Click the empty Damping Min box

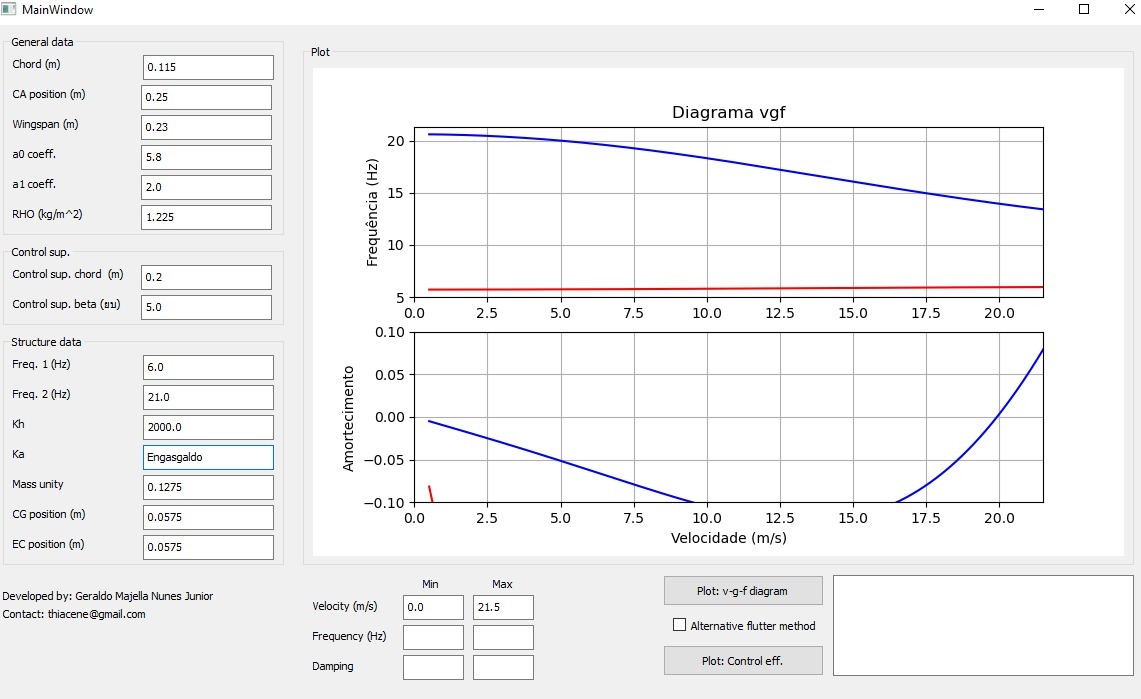click(432, 667)
